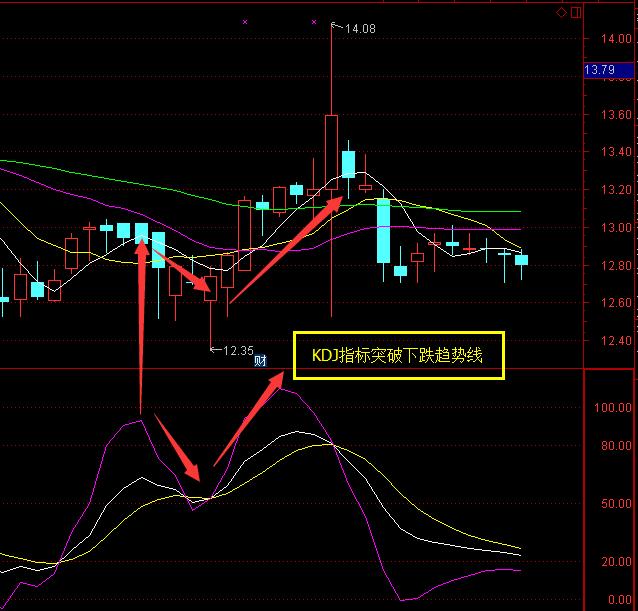This screenshot has width=638, height=611.
Task: Click the left magenta x marker at top
Action: (245, 21)
